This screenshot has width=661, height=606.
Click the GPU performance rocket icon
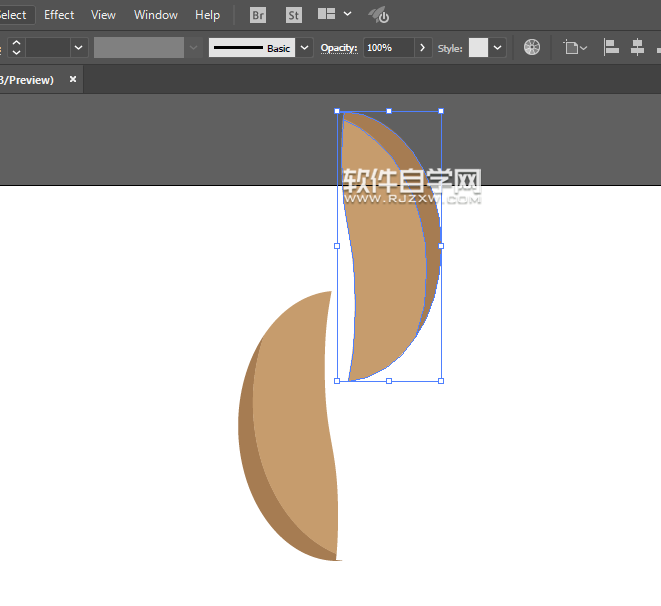tap(379, 15)
